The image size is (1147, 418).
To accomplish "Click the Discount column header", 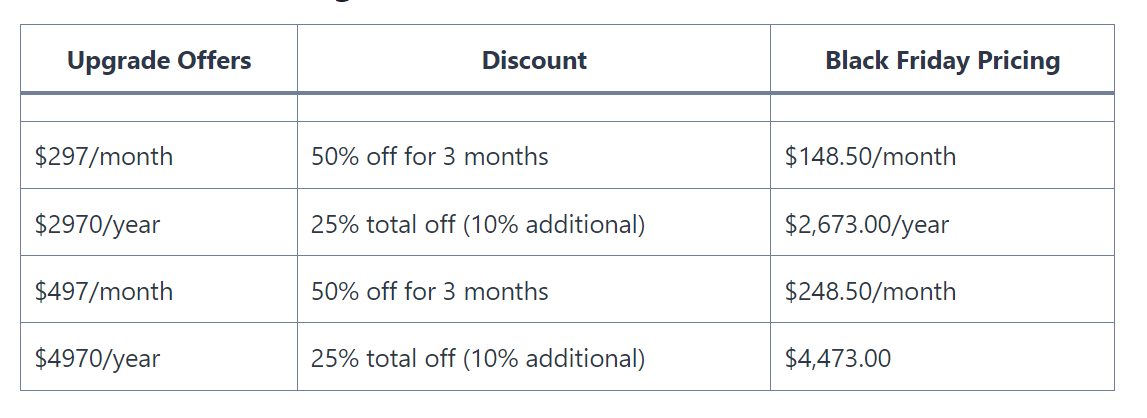I will point(534,59).
